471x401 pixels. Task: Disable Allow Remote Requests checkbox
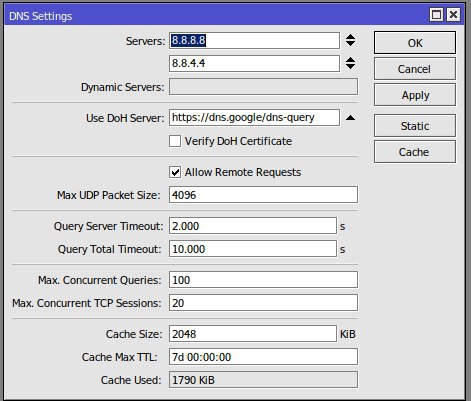tap(175, 172)
